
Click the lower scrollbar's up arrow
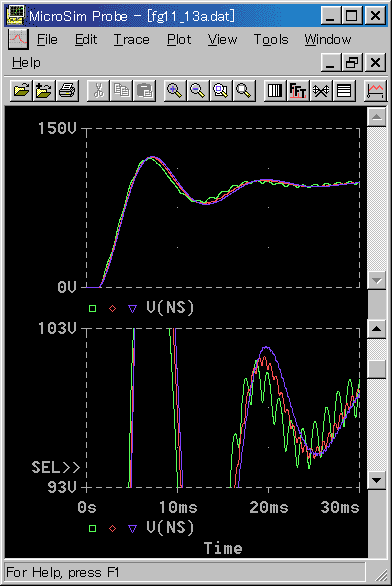click(x=377, y=329)
